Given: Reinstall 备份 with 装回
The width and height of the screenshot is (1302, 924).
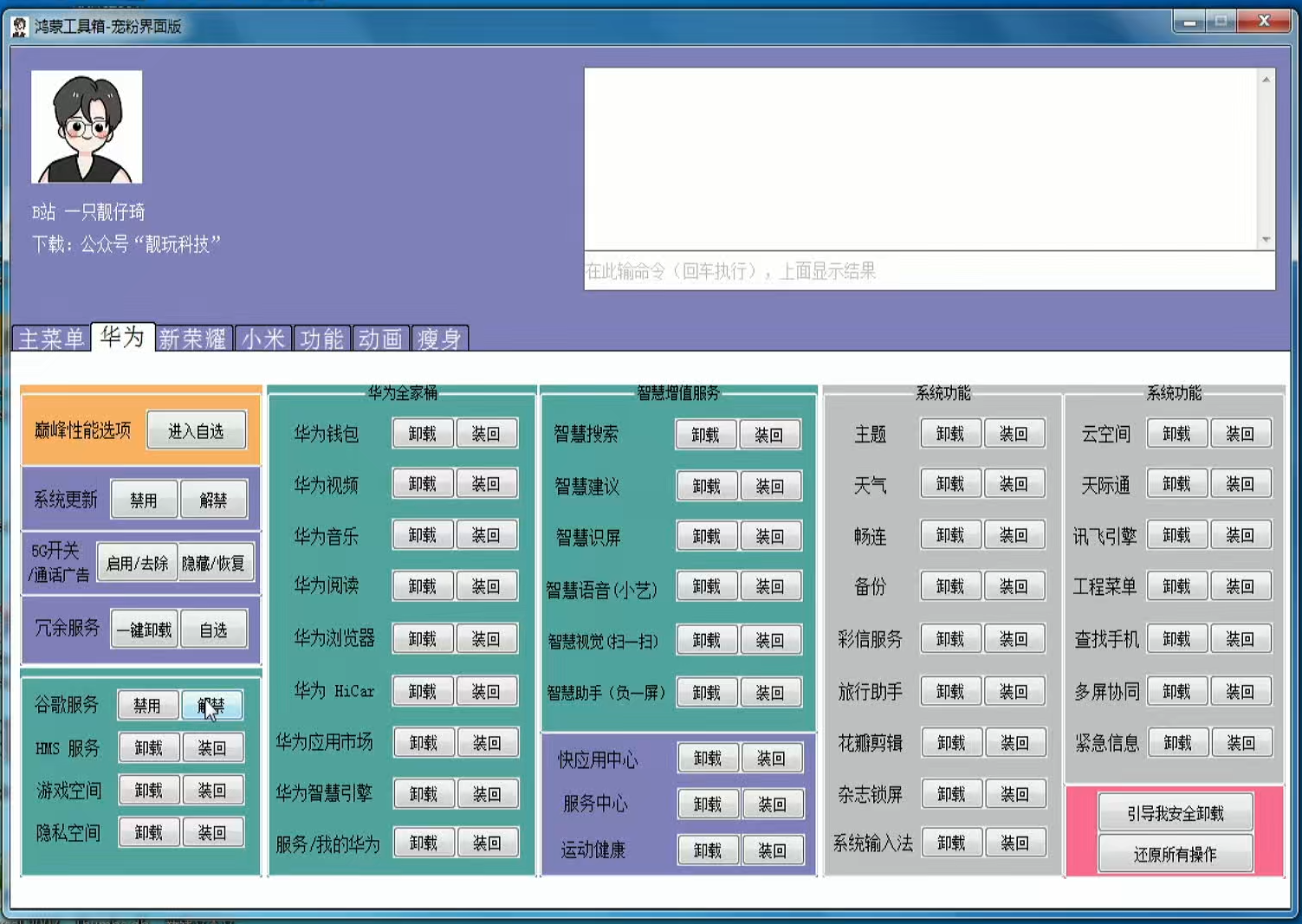Looking at the screenshot, I should tap(1014, 586).
